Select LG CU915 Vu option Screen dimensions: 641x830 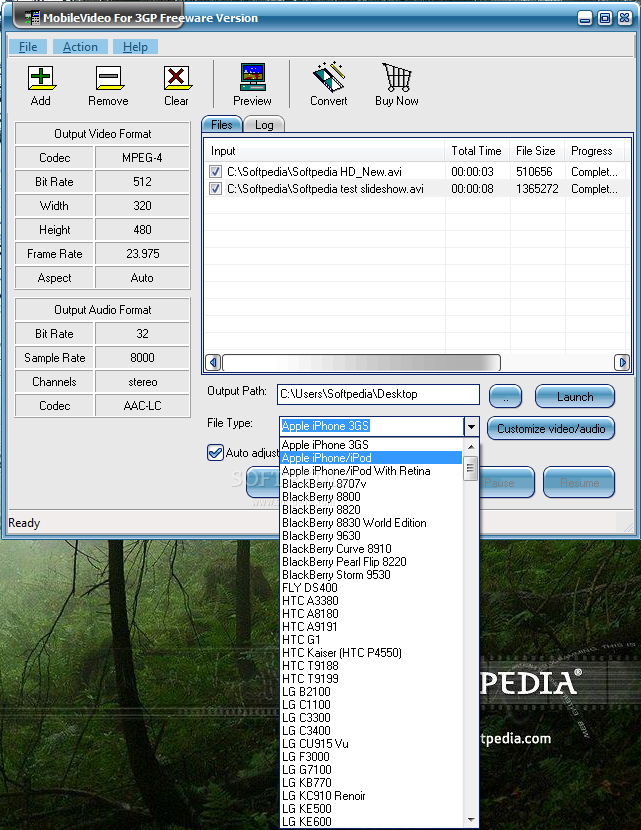point(371,743)
